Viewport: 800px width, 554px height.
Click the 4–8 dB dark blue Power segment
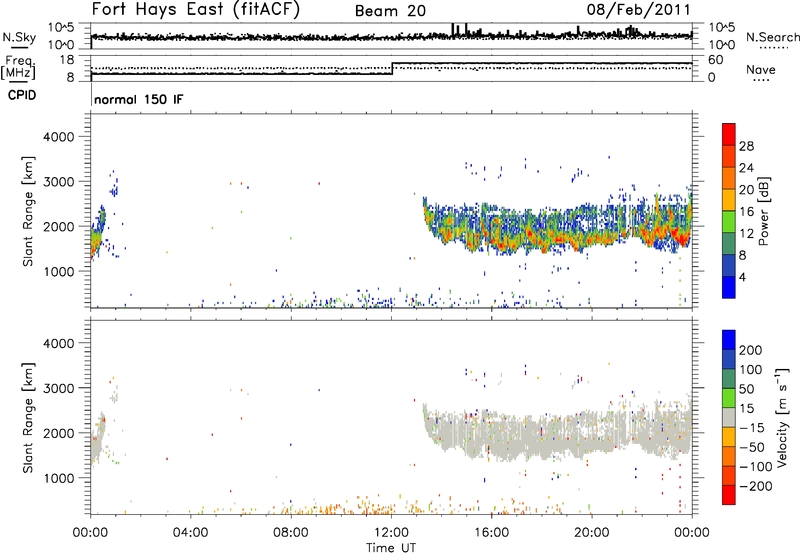coord(729,265)
